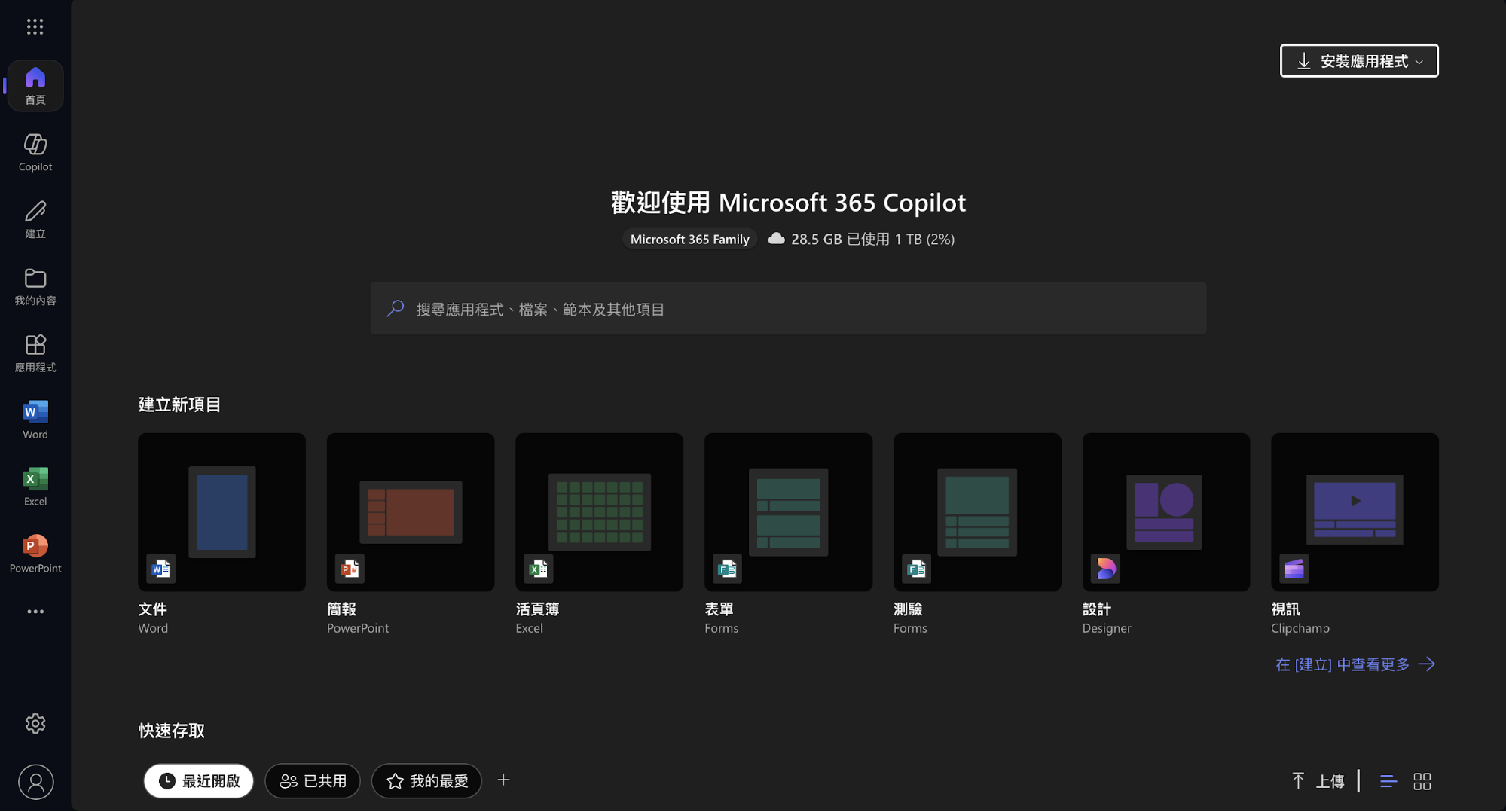Switch to grid view layout
The width and height of the screenshot is (1506, 812).
coord(1422,782)
